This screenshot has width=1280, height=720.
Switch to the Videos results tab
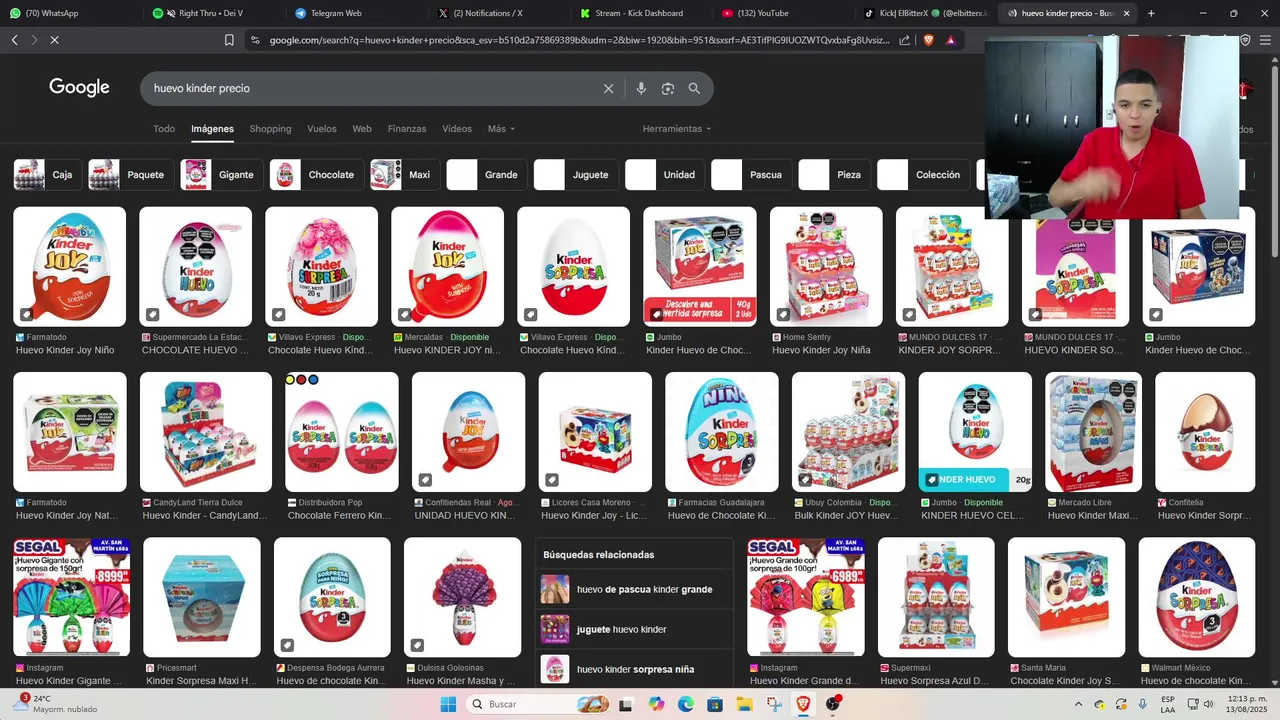[x=457, y=129]
